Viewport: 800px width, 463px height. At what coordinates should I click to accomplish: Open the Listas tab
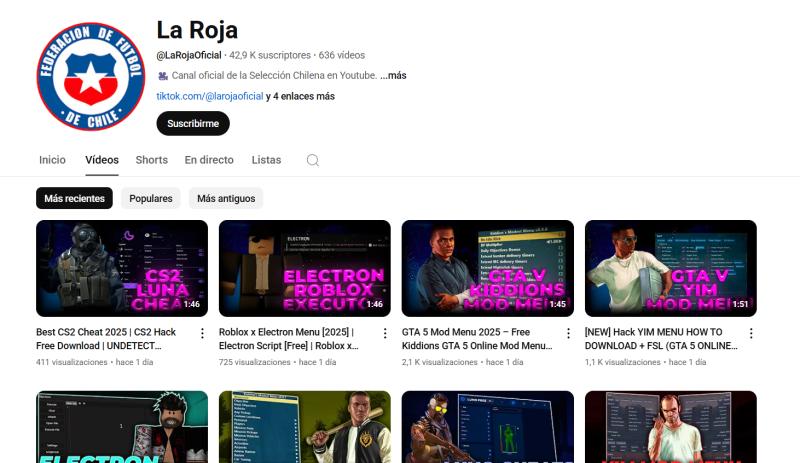pos(266,160)
